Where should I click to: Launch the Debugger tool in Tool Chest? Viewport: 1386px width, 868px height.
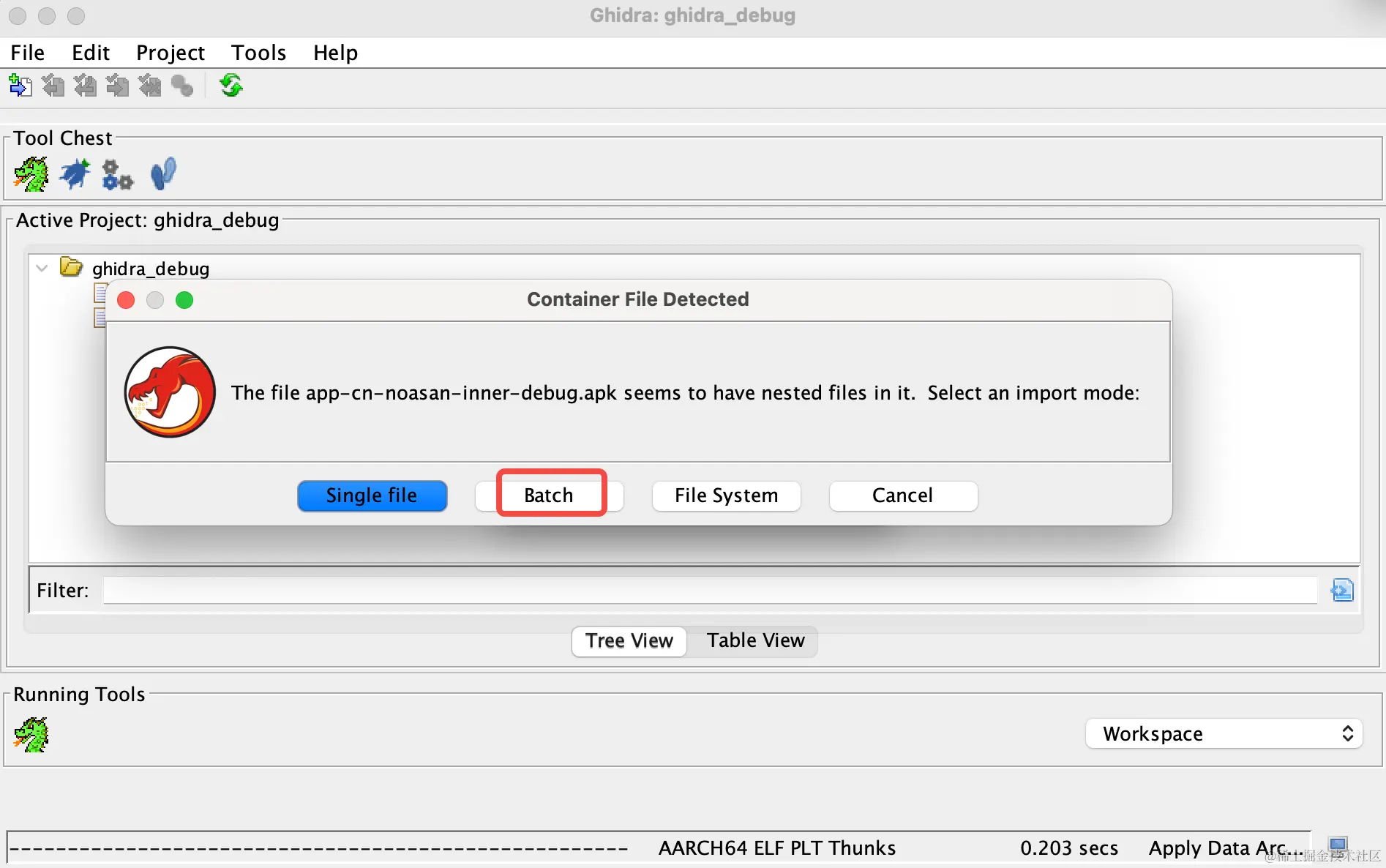point(75,174)
